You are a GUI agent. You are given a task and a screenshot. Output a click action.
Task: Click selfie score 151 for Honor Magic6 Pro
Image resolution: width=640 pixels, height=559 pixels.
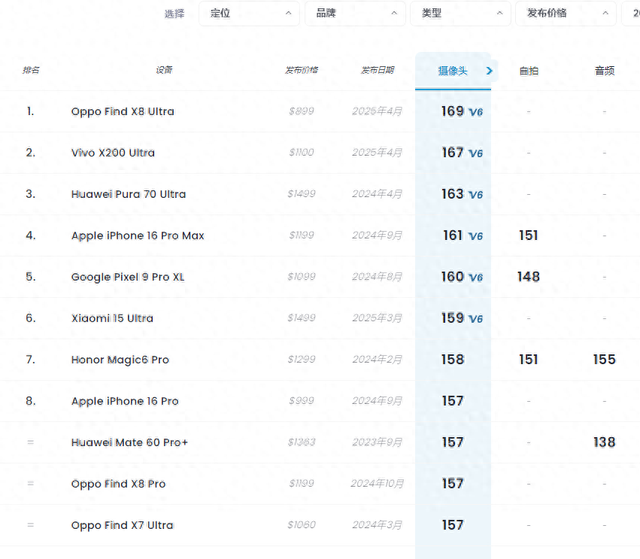[529, 359]
